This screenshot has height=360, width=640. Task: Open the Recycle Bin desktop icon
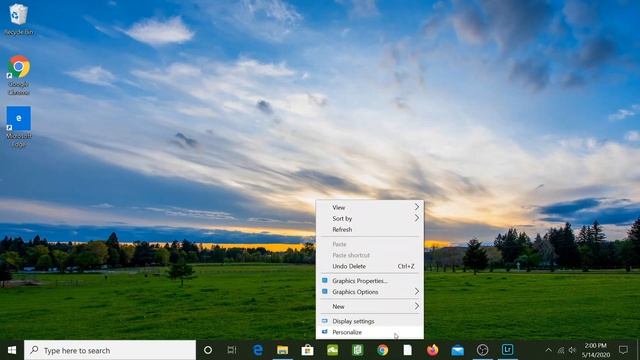click(x=18, y=19)
